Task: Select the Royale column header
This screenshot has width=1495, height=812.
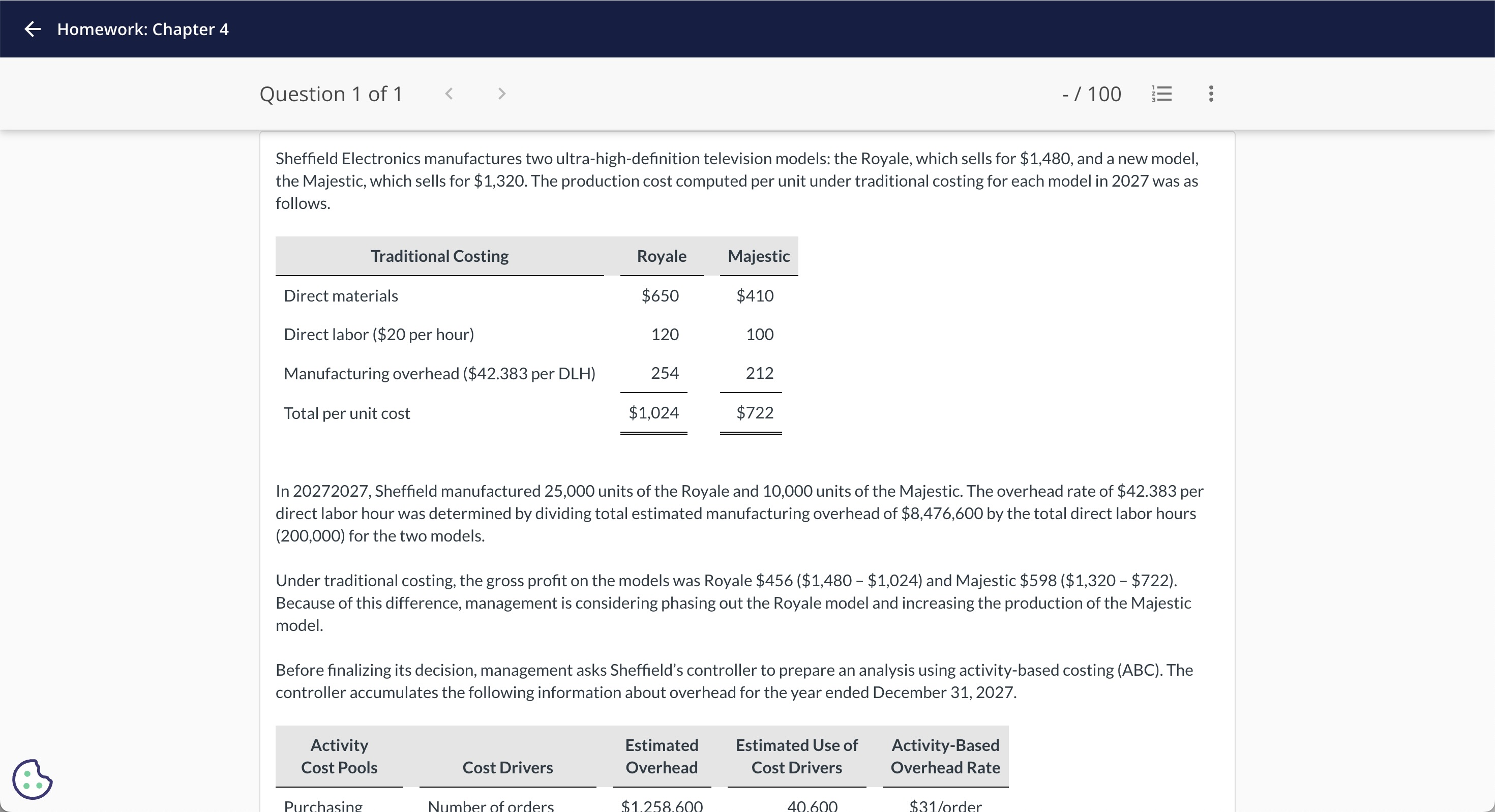Action: 662,256
